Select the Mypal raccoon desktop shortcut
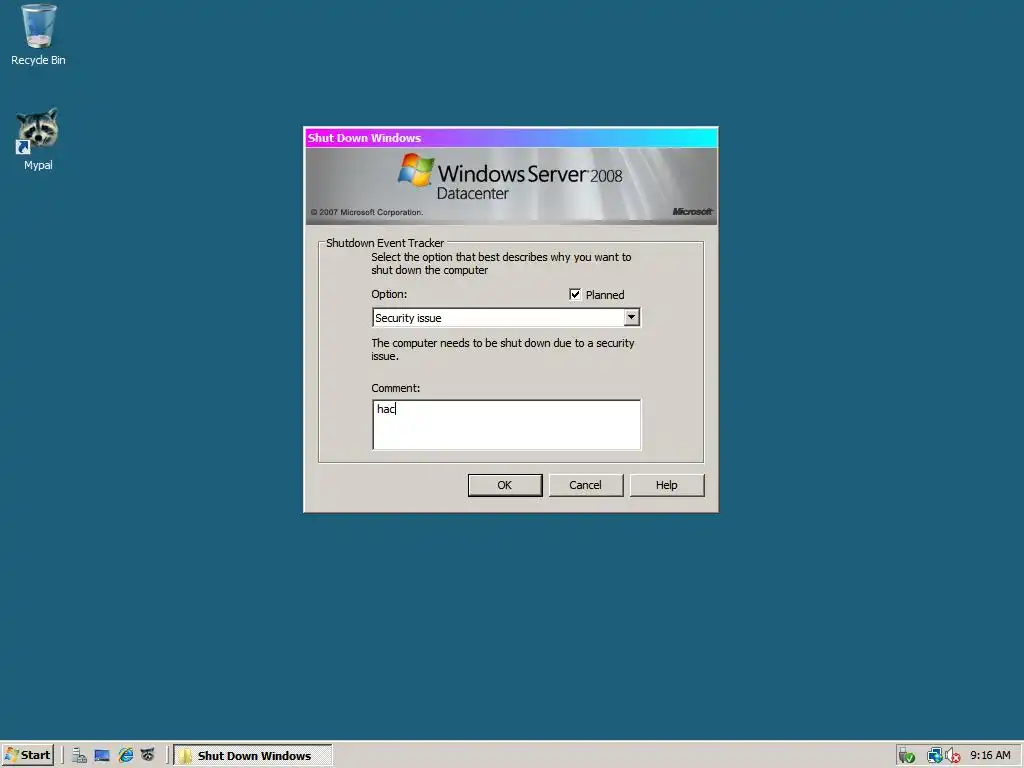Image resolution: width=1024 pixels, height=768 pixels. pos(38,138)
